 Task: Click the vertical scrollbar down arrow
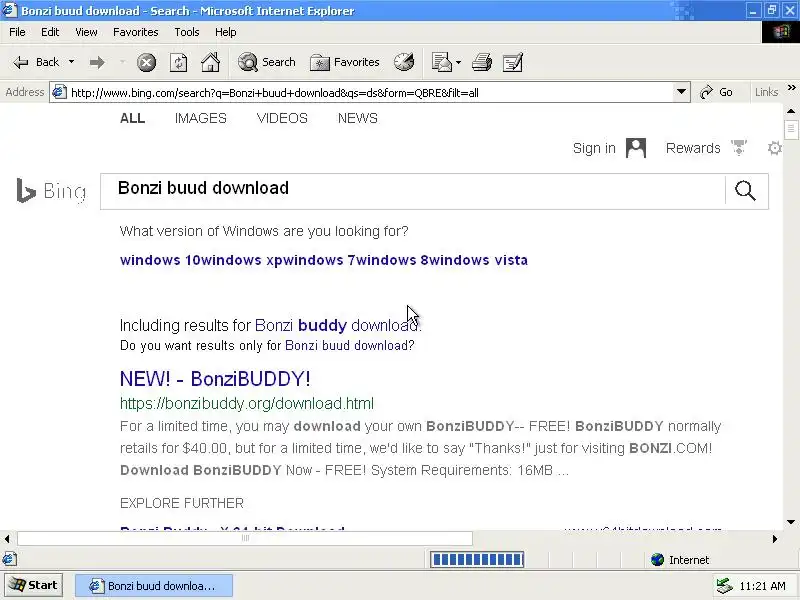791,522
